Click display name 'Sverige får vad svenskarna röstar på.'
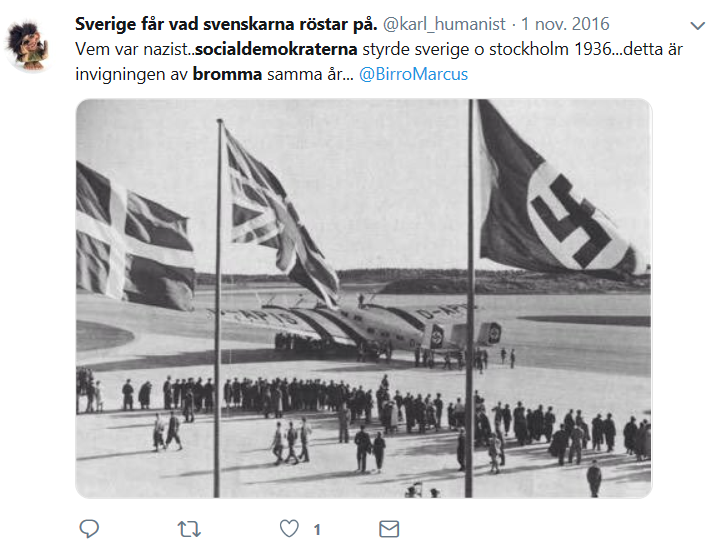 (x=226, y=24)
